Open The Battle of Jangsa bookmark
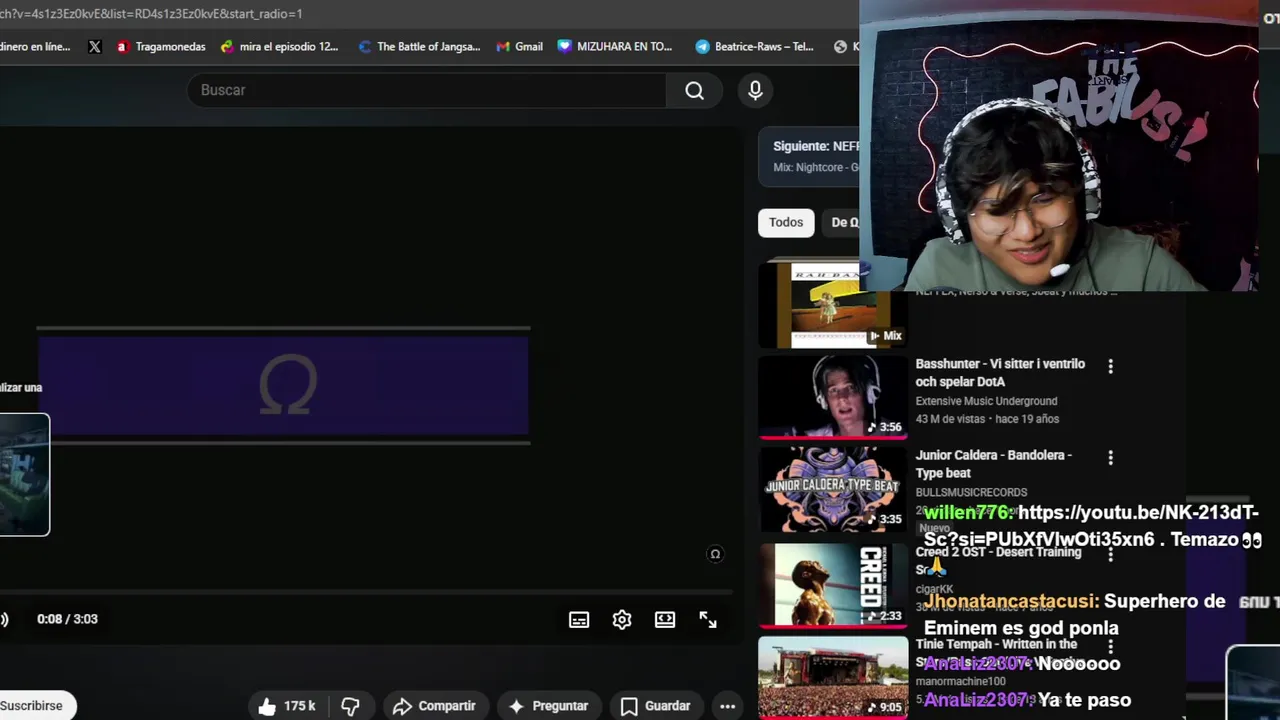 (x=419, y=46)
